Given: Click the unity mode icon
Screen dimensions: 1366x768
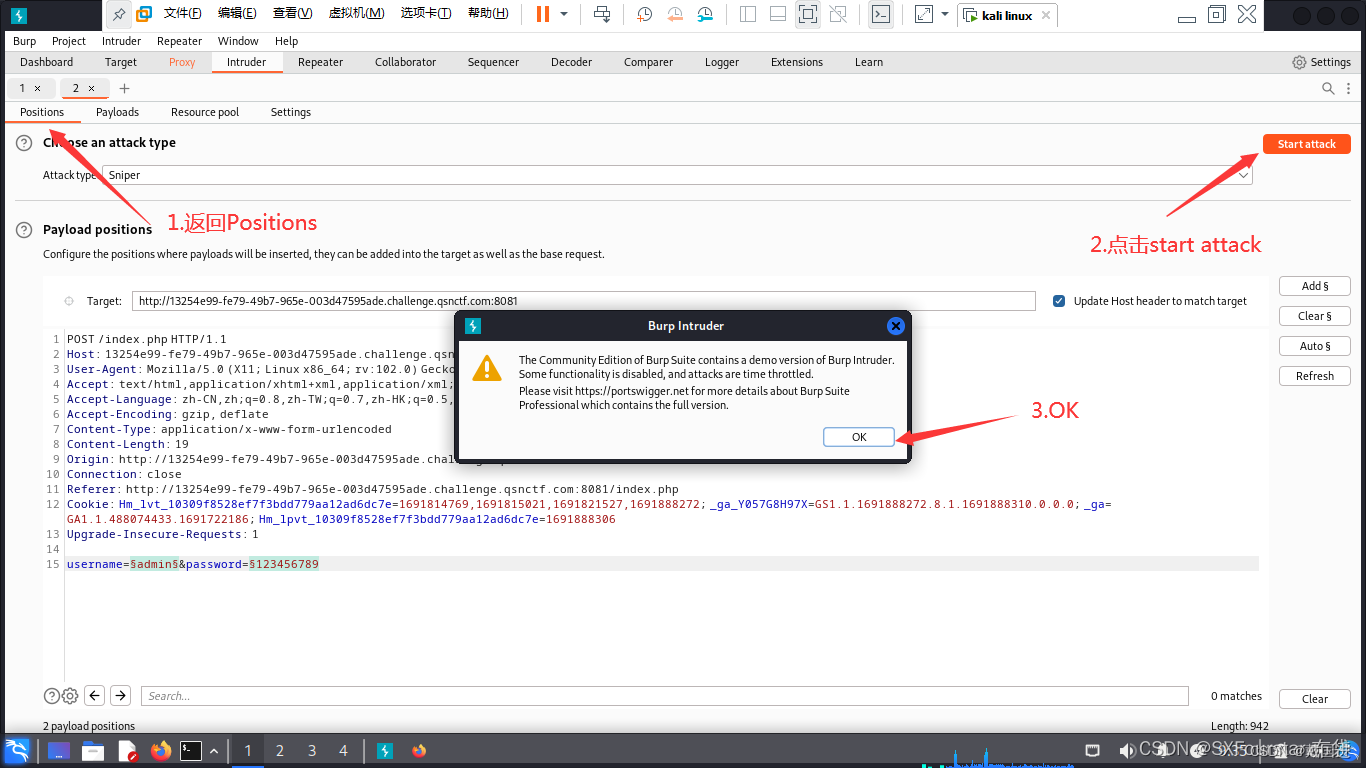Looking at the screenshot, I should [838, 14].
